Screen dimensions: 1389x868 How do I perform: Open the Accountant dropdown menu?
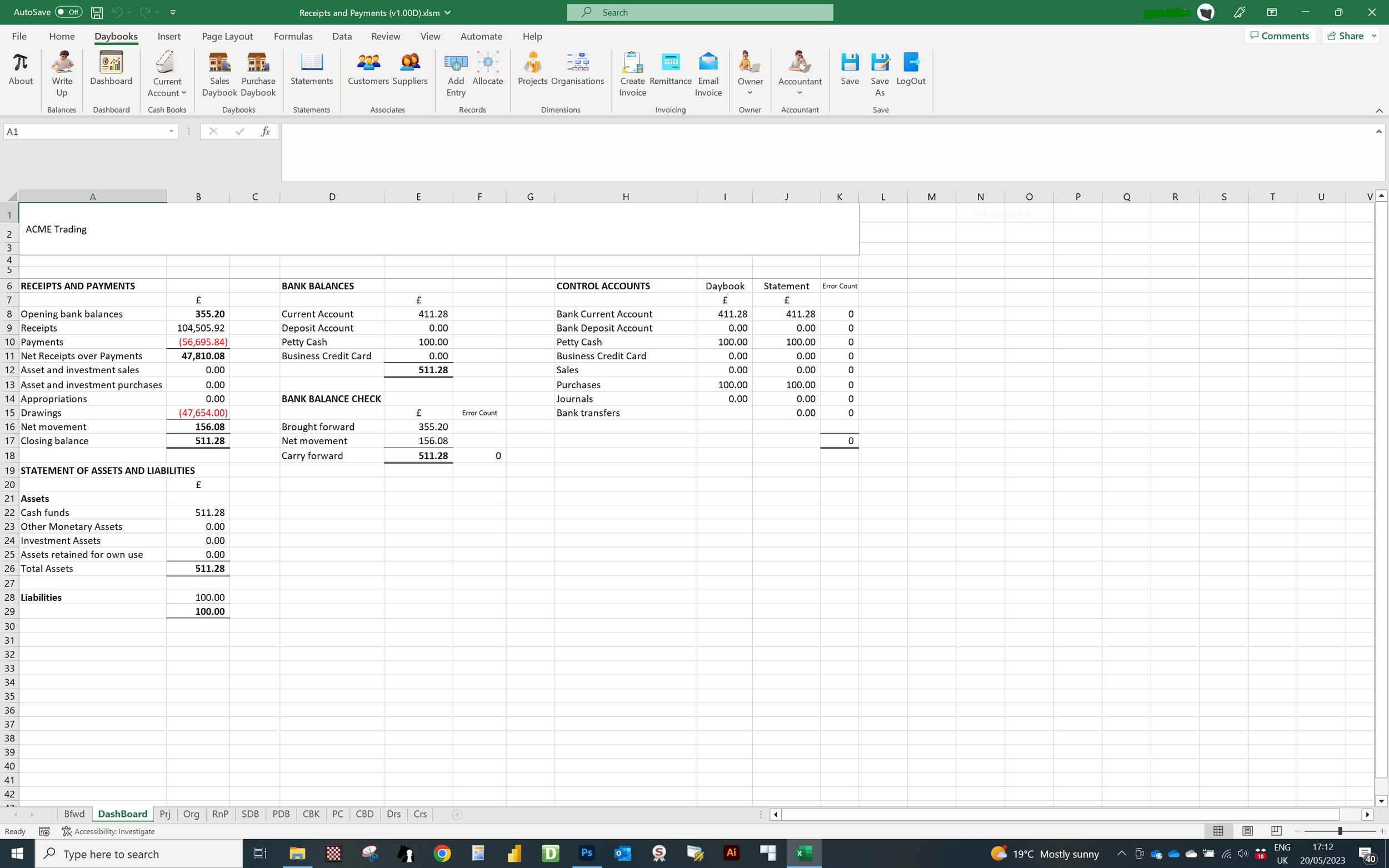click(x=799, y=92)
